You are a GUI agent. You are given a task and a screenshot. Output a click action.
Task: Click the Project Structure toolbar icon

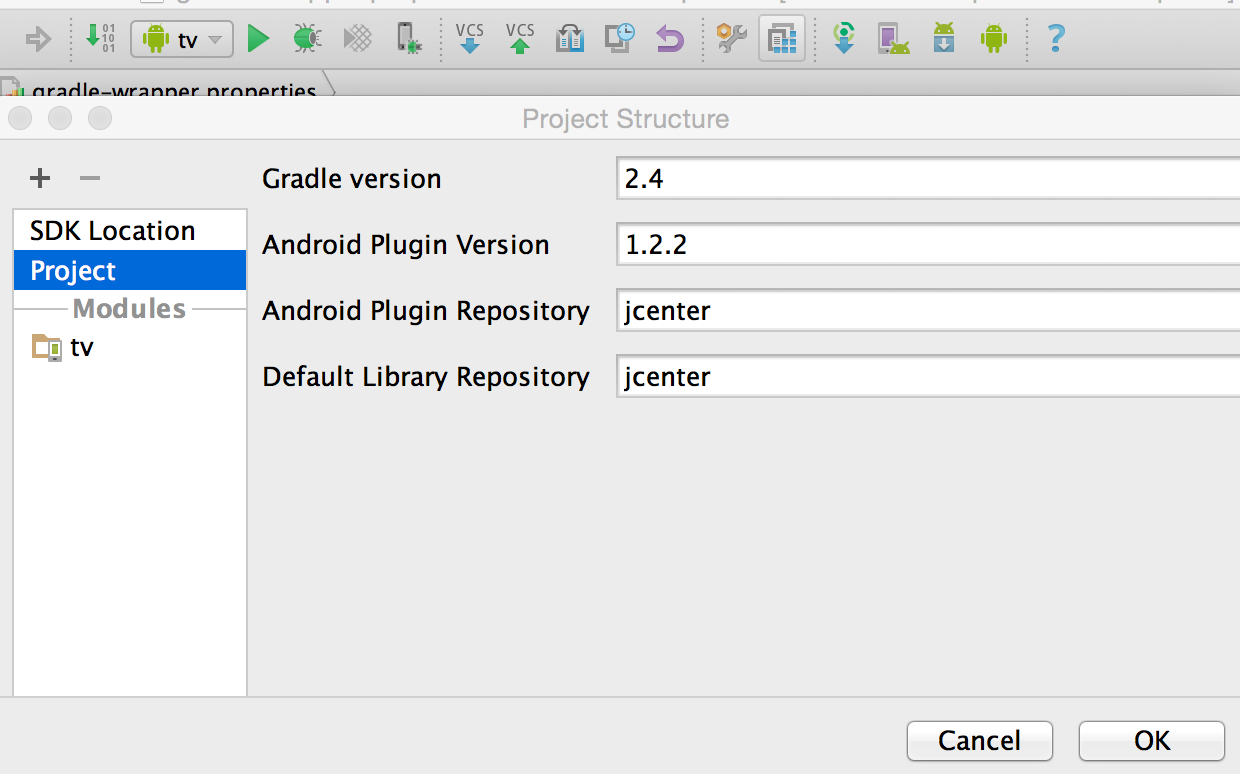(x=782, y=39)
